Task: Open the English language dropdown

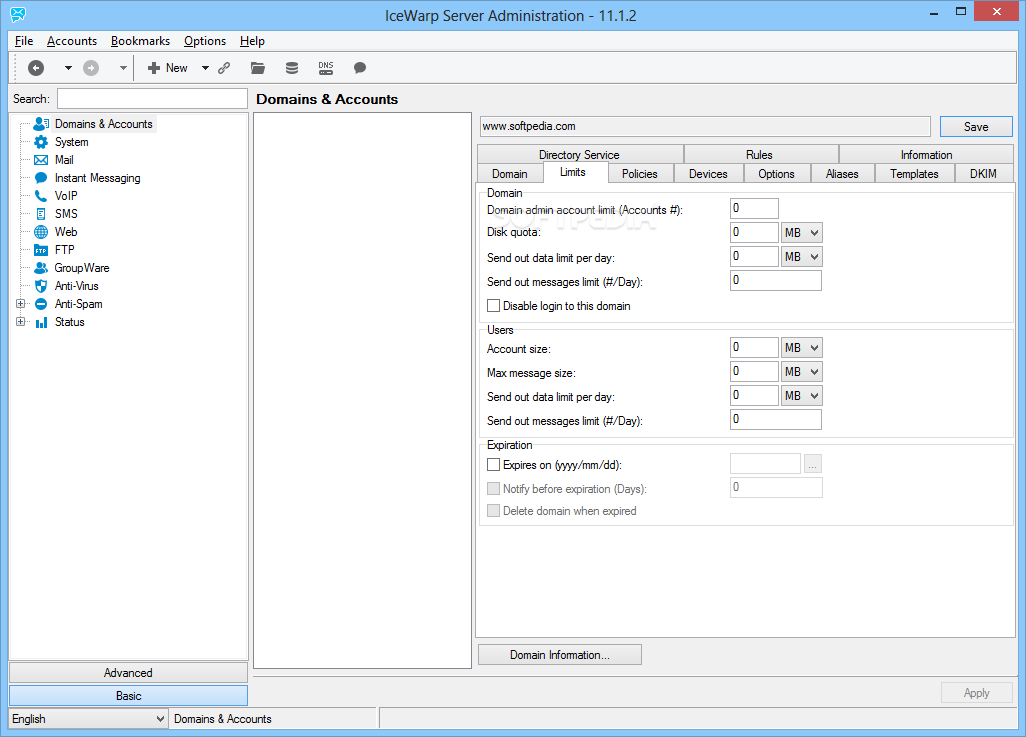Action: 88,719
